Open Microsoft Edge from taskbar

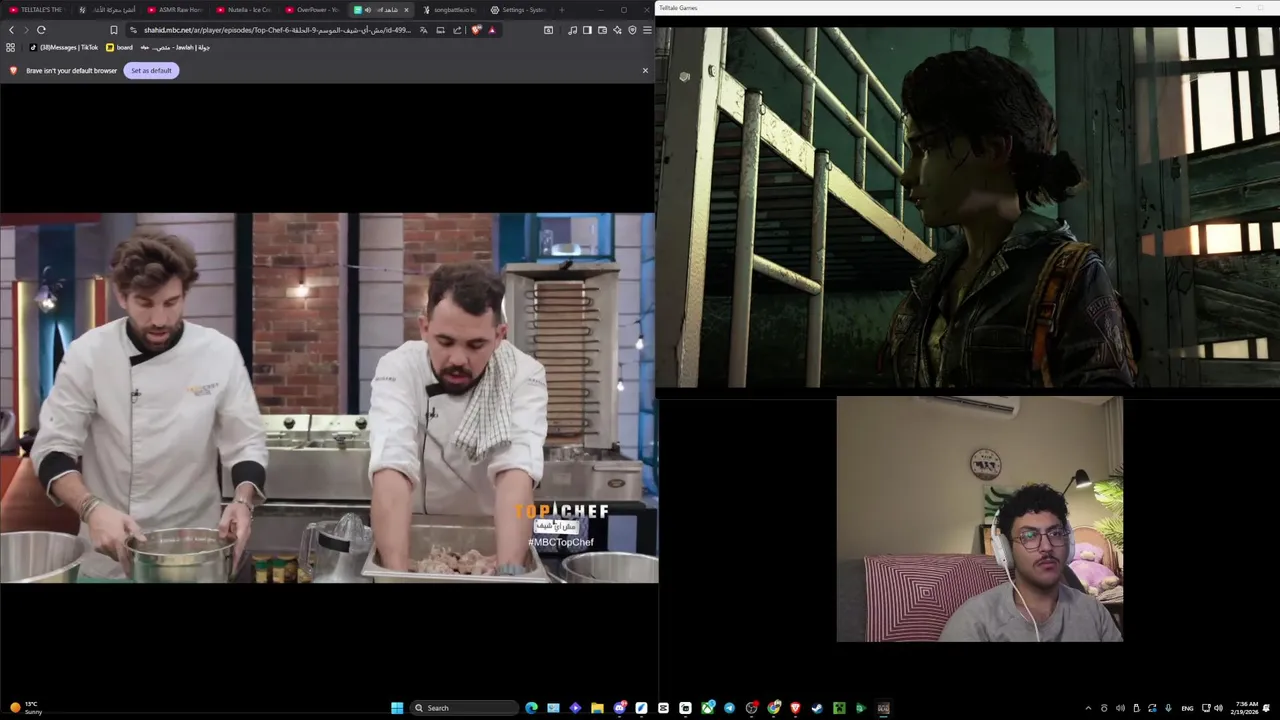[531, 708]
